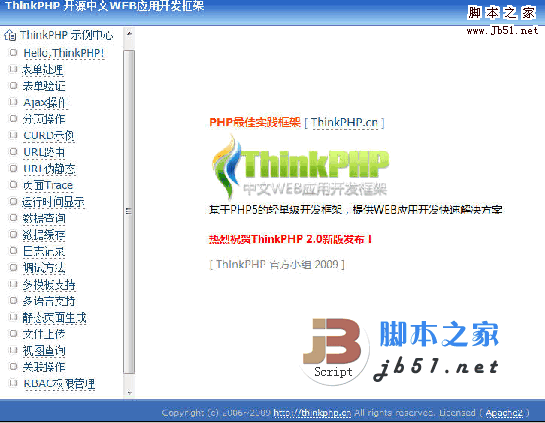Viewport: 545px width, 423px height.
Task: Click the bullet icon before 分页操作
Action: click(x=13, y=119)
